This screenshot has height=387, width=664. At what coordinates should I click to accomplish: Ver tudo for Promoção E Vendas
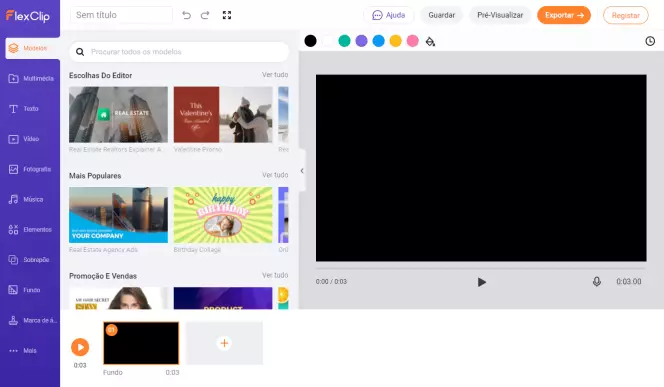coord(275,275)
